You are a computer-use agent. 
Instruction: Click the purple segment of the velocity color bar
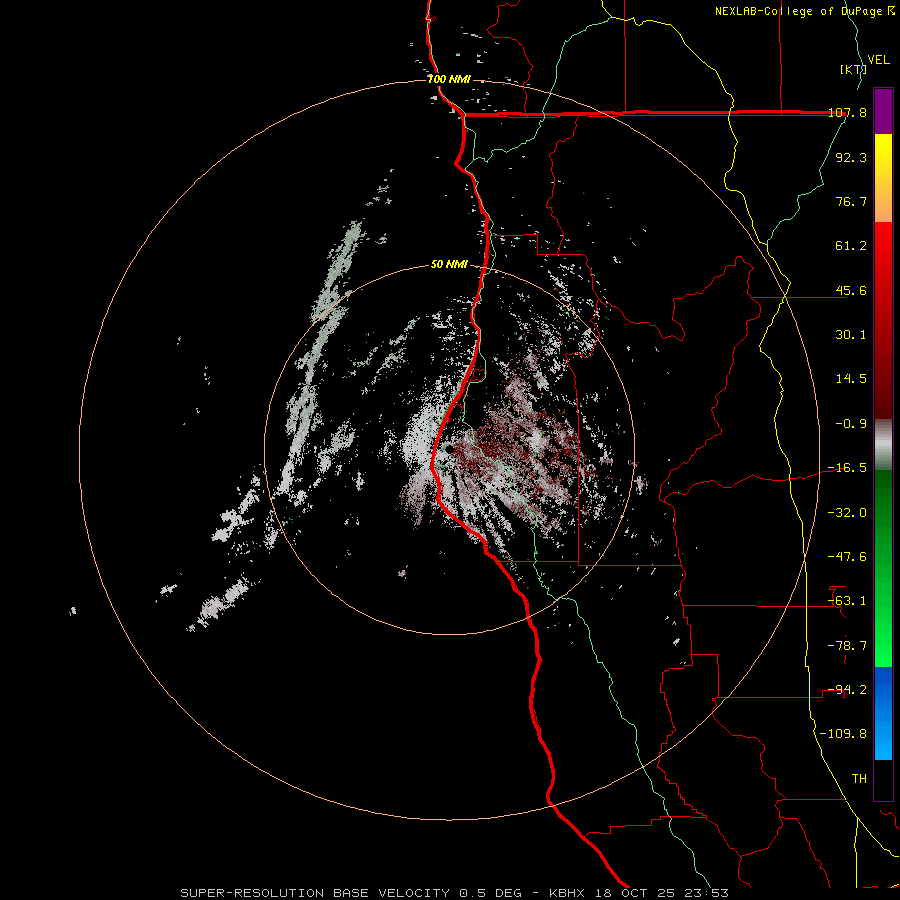coord(883,111)
